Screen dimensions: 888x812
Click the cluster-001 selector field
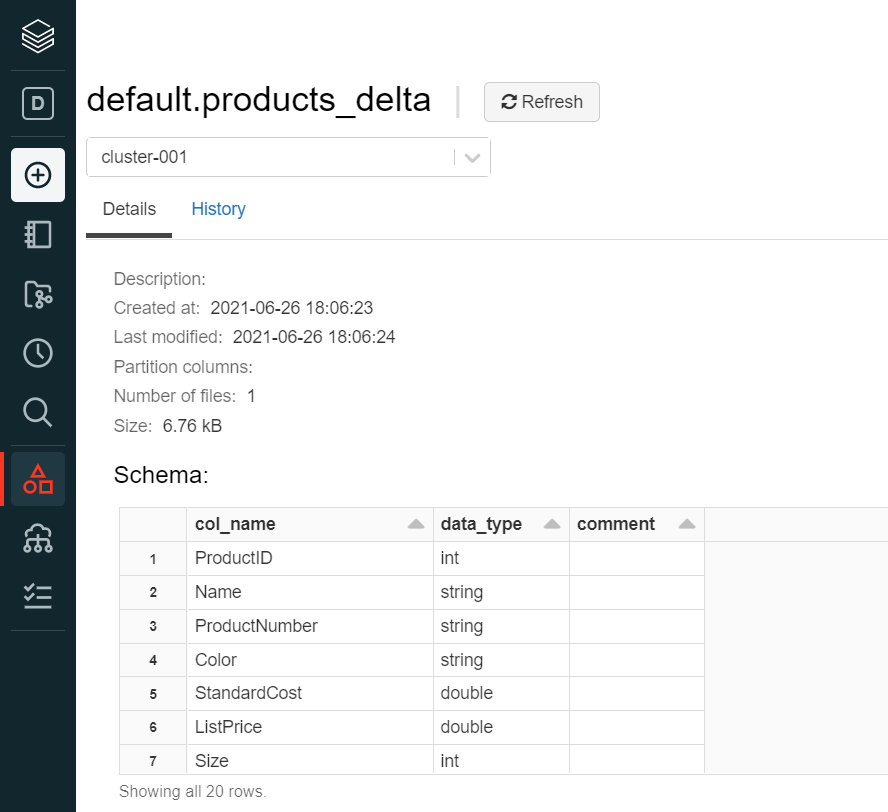[270, 157]
